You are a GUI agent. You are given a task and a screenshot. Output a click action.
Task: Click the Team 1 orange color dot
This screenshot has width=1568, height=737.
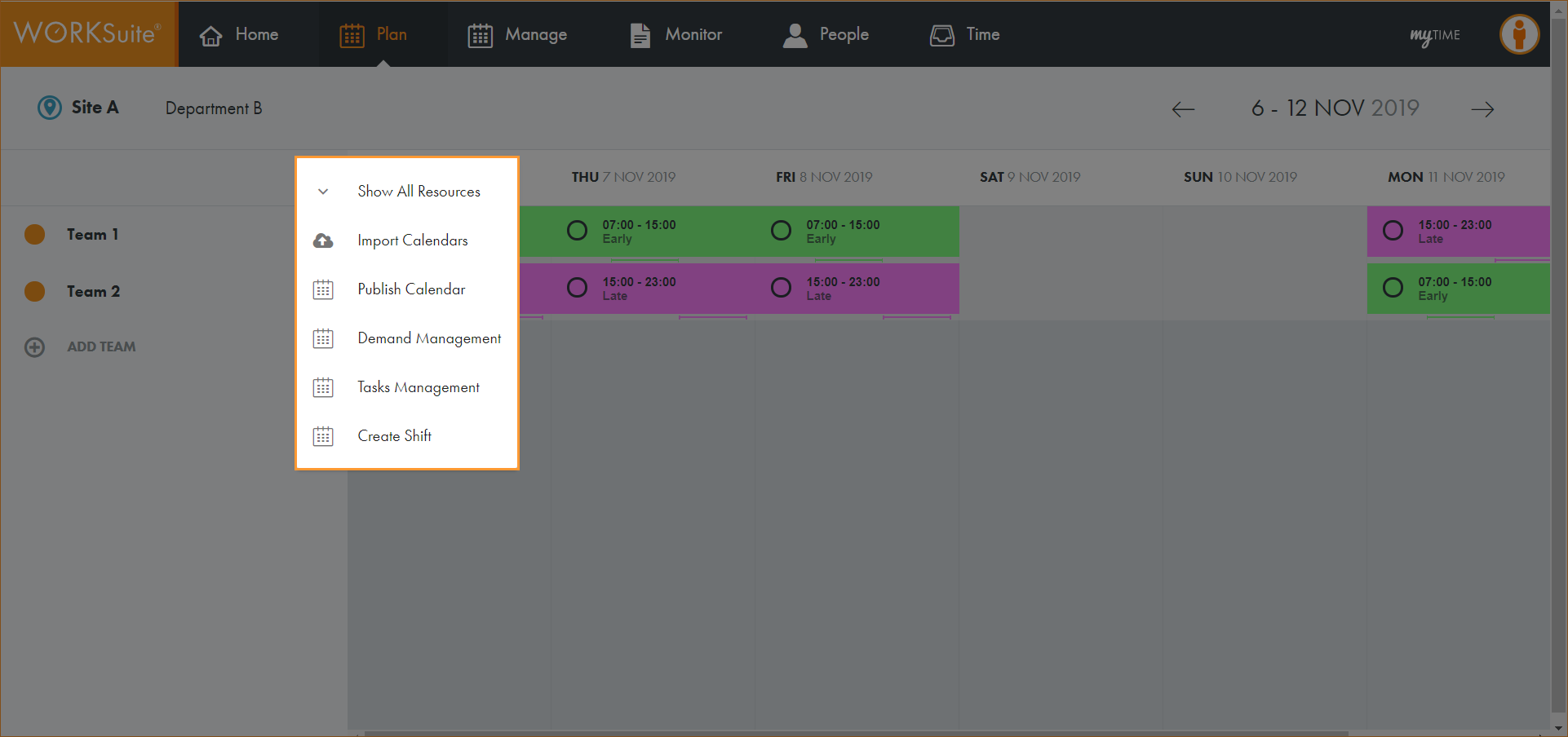34,235
